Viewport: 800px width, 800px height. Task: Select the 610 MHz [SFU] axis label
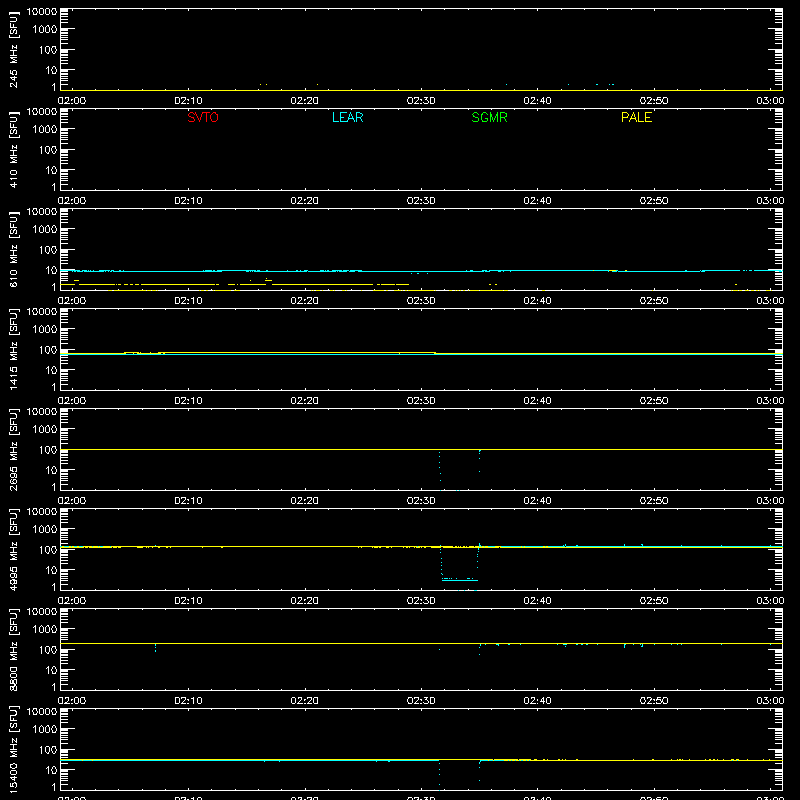click(13, 250)
